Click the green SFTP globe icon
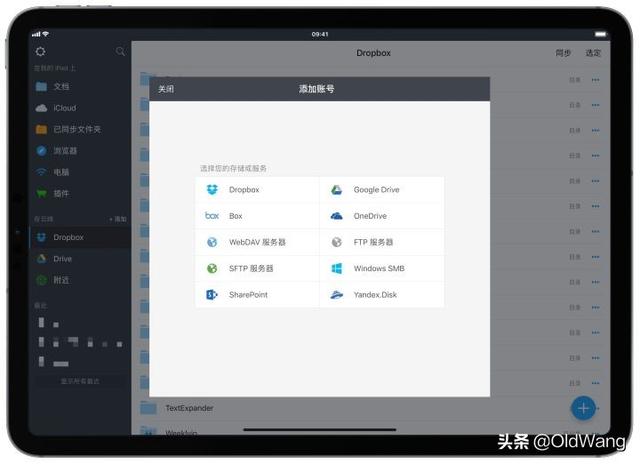The image size is (640, 464). click(x=212, y=268)
